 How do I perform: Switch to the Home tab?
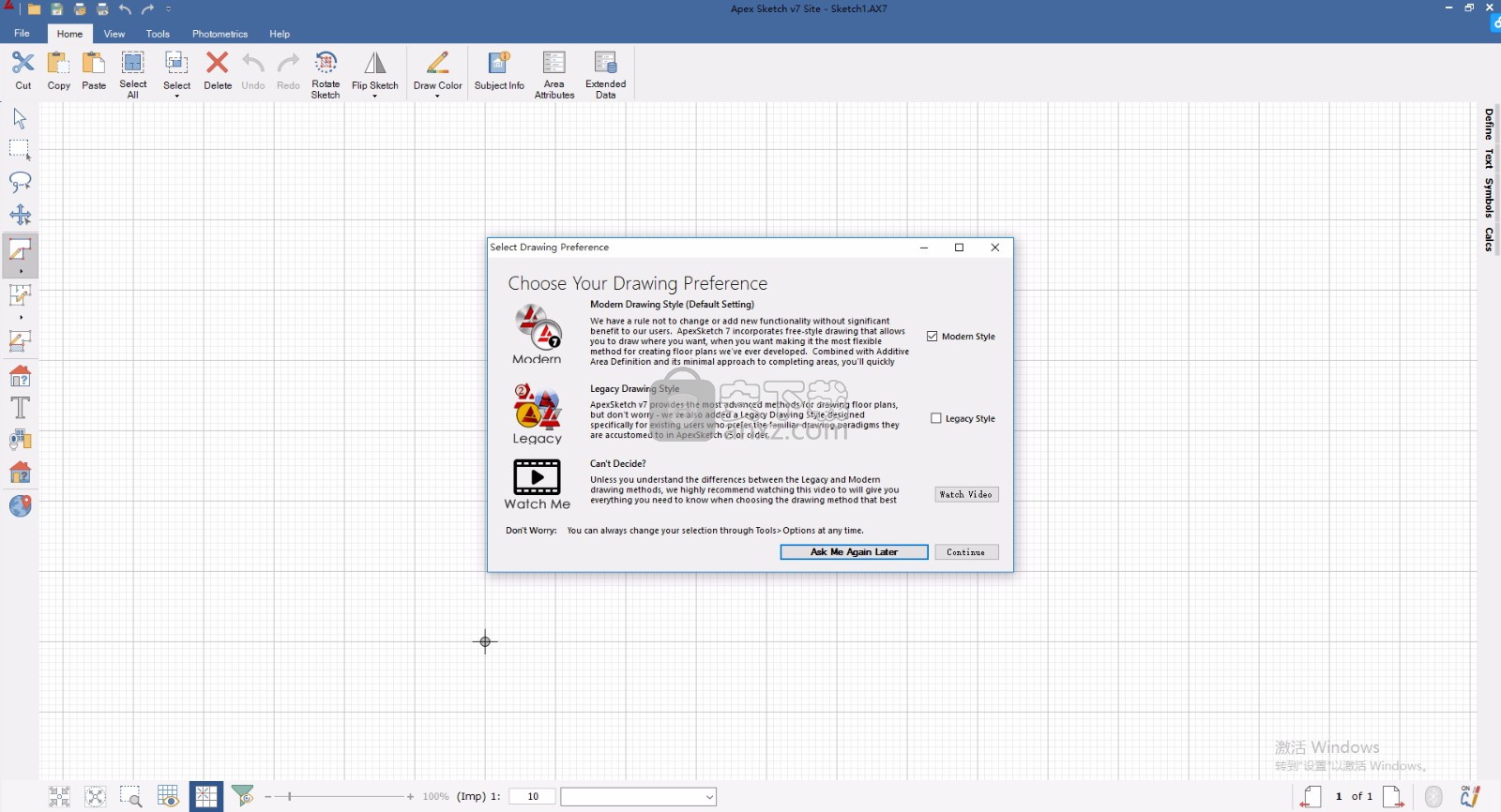click(x=69, y=34)
